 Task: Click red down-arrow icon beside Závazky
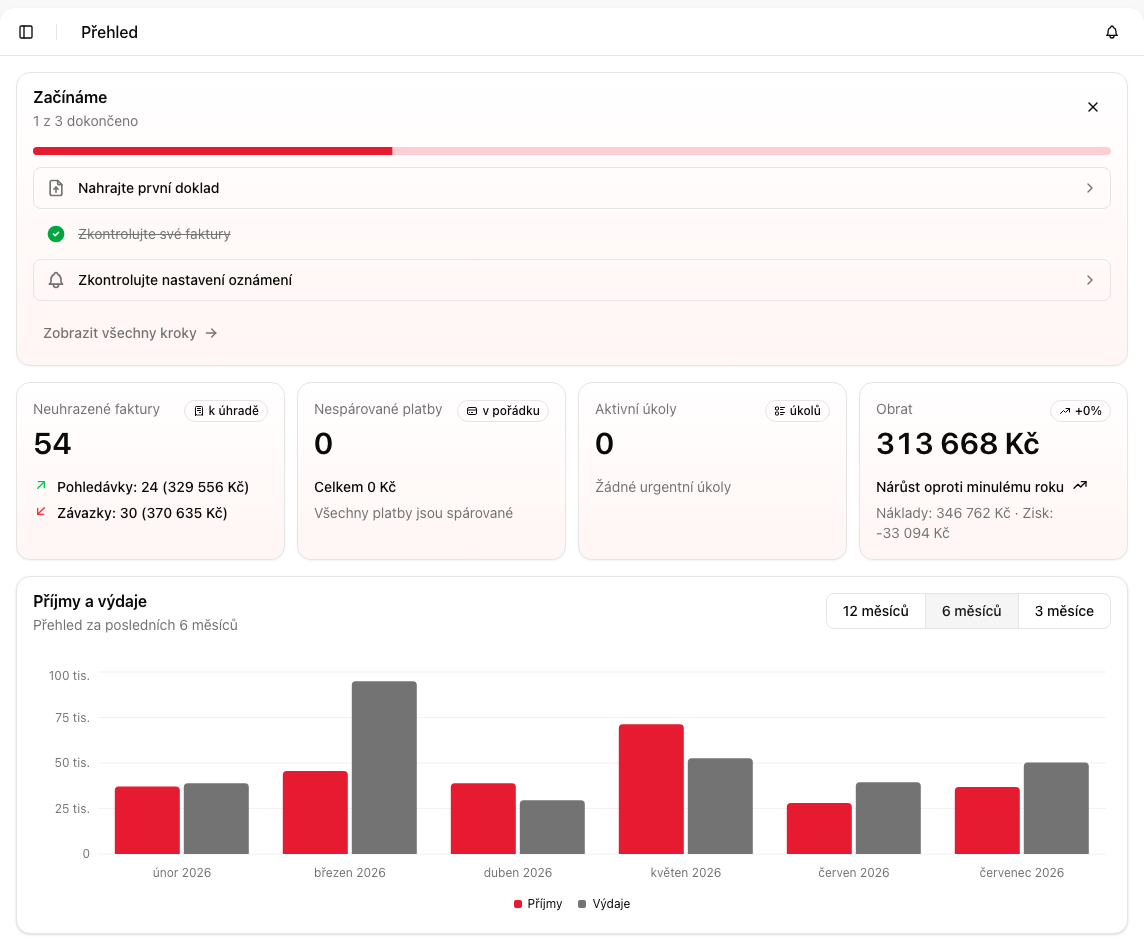pyautogui.click(x=41, y=511)
